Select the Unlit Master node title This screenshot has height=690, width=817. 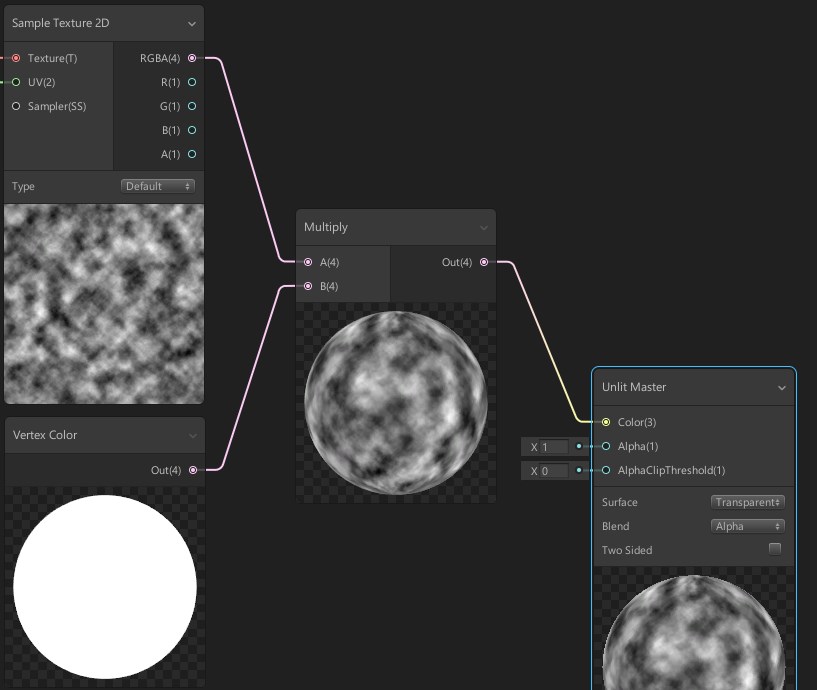point(634,387)
